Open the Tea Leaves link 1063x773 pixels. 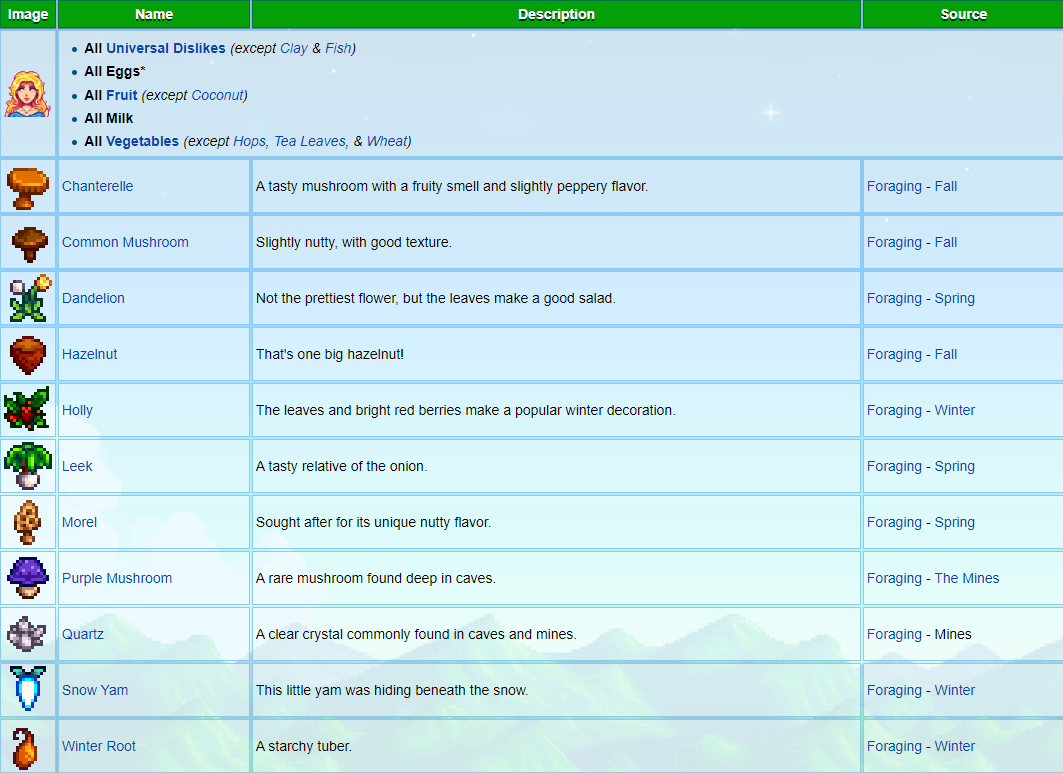310,141
